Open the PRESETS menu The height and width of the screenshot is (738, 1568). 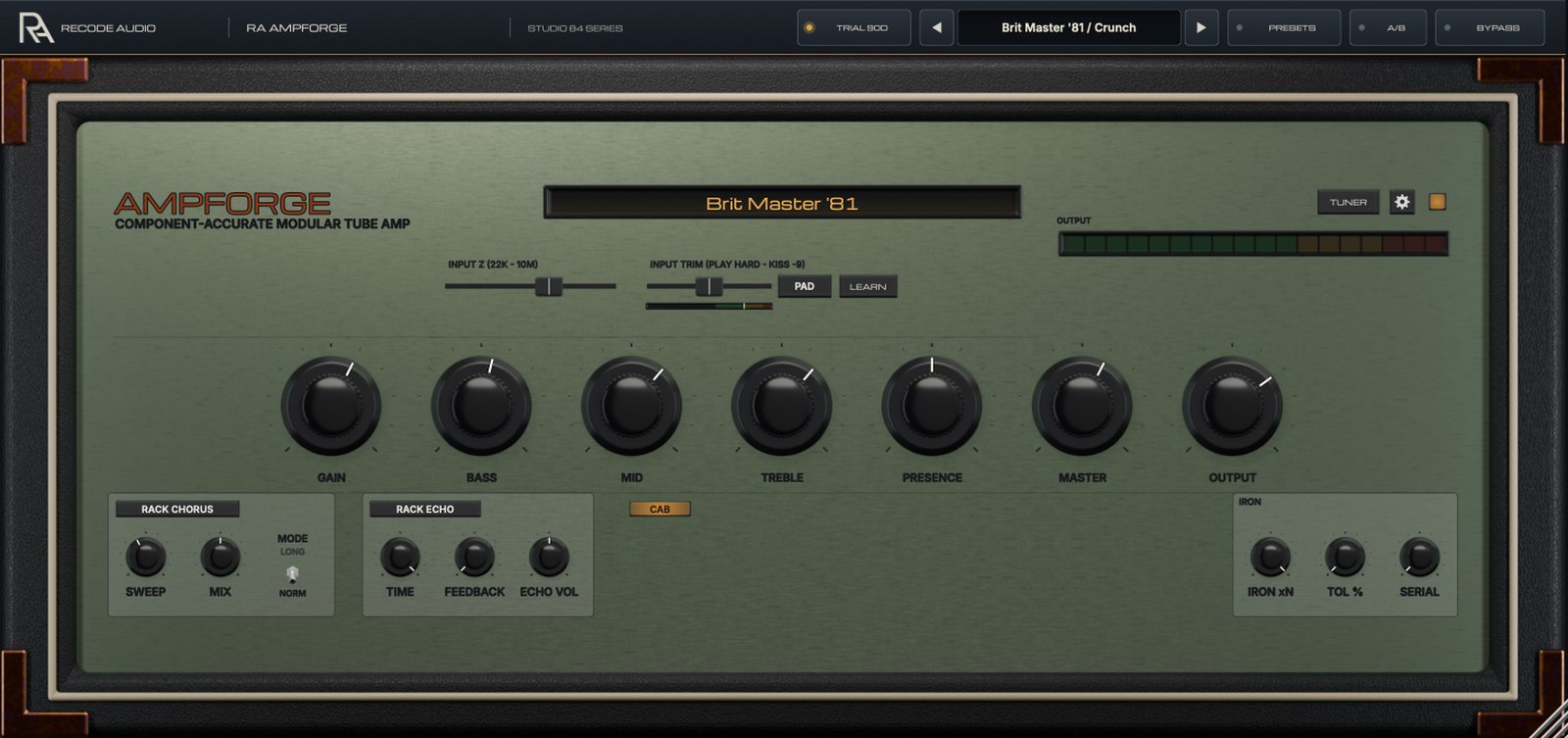click(x=1285, y=27)
